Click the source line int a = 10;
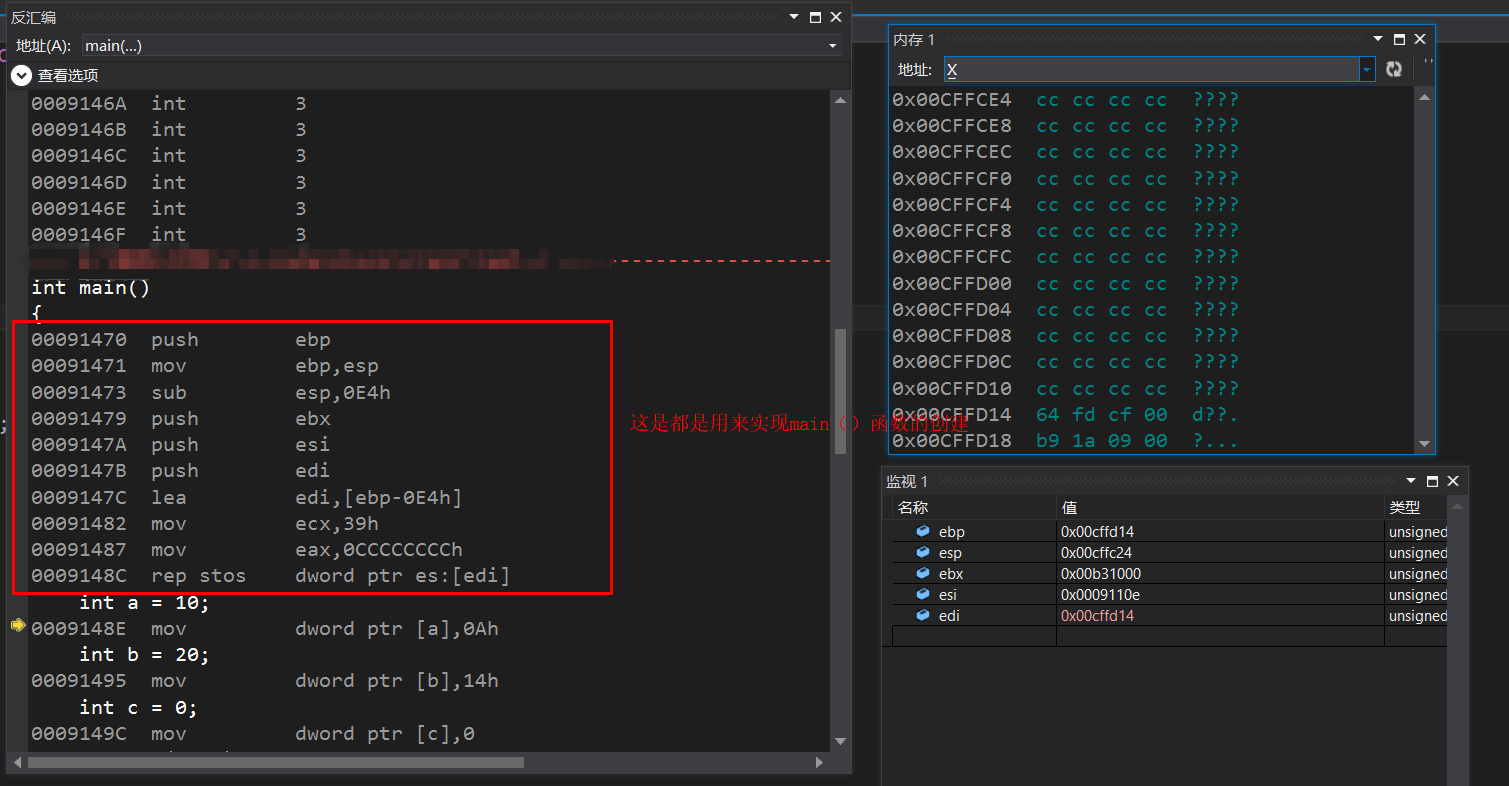 (144, 602)
